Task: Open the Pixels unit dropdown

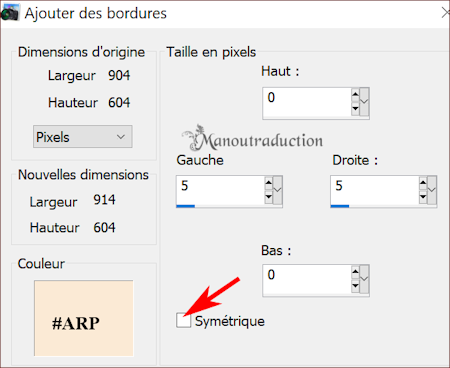Action: tap(83, 137)
